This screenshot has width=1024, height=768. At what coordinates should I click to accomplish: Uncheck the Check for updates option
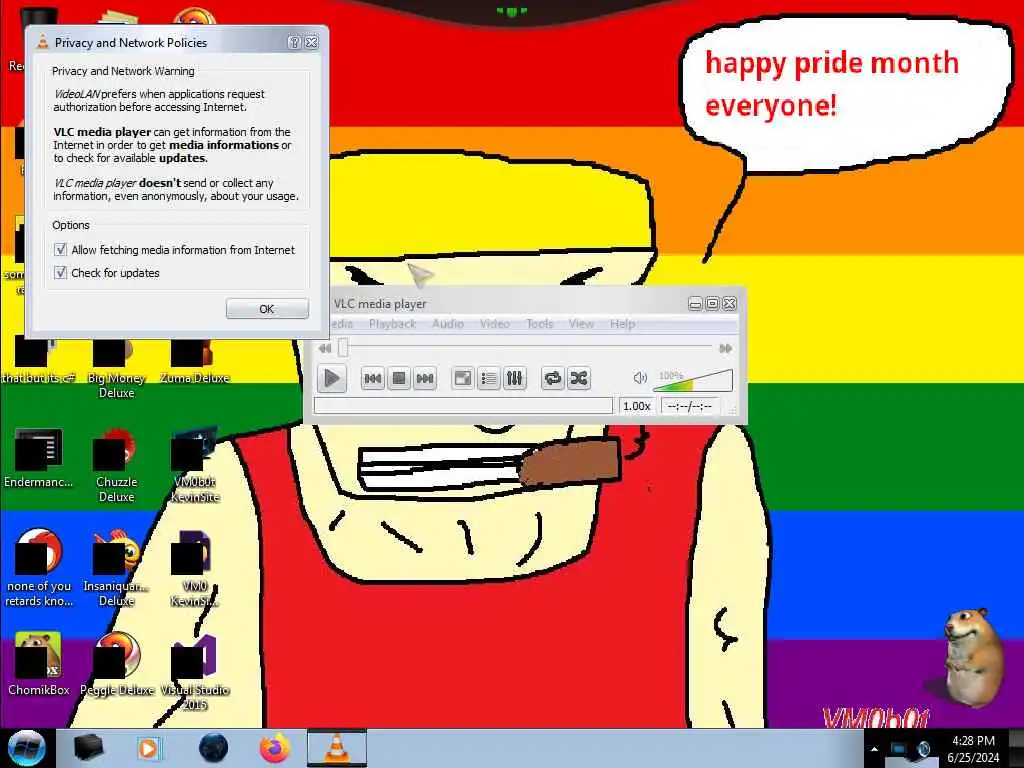[61, 272]
